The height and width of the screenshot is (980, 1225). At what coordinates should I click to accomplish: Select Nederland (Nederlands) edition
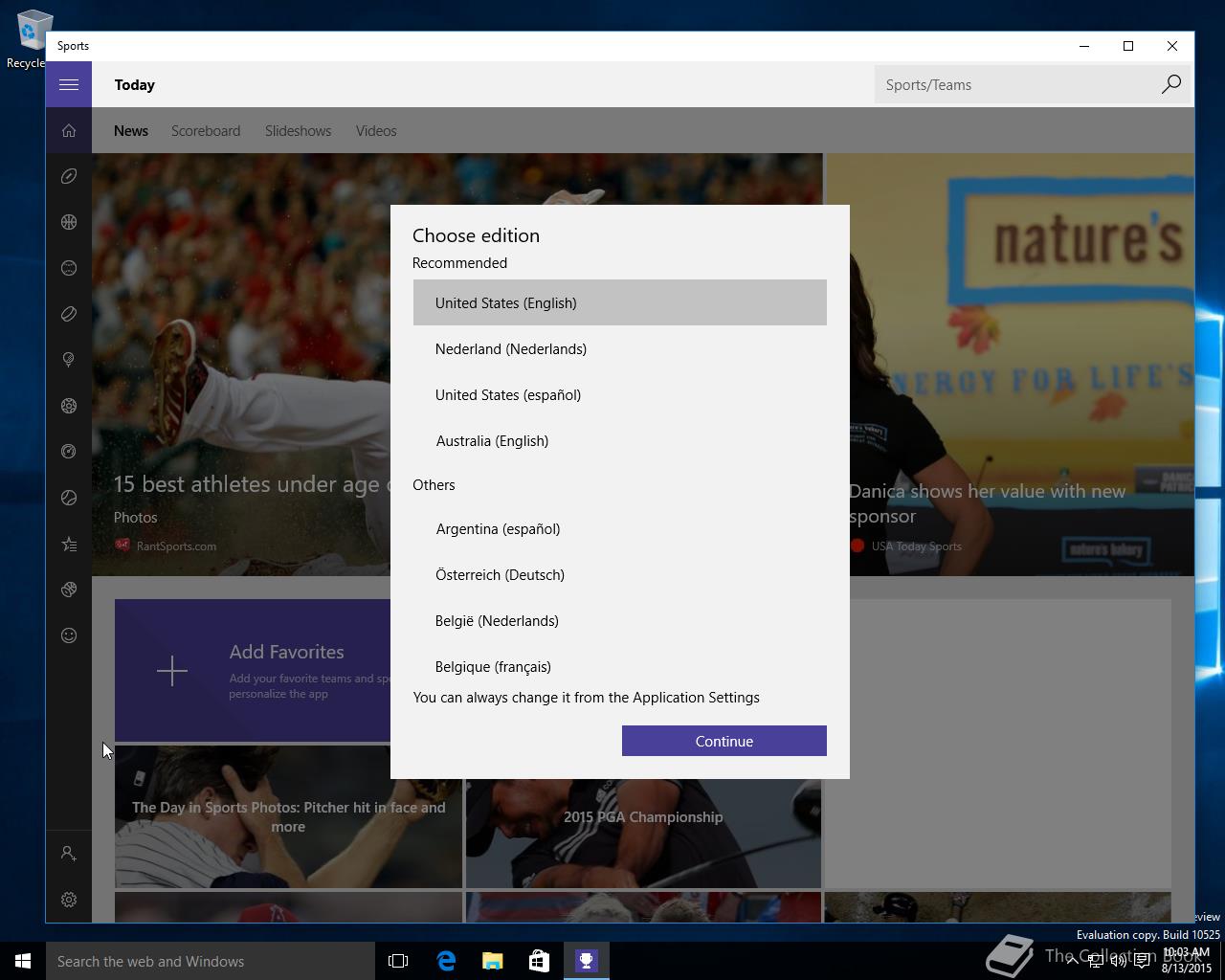point(620,348)
